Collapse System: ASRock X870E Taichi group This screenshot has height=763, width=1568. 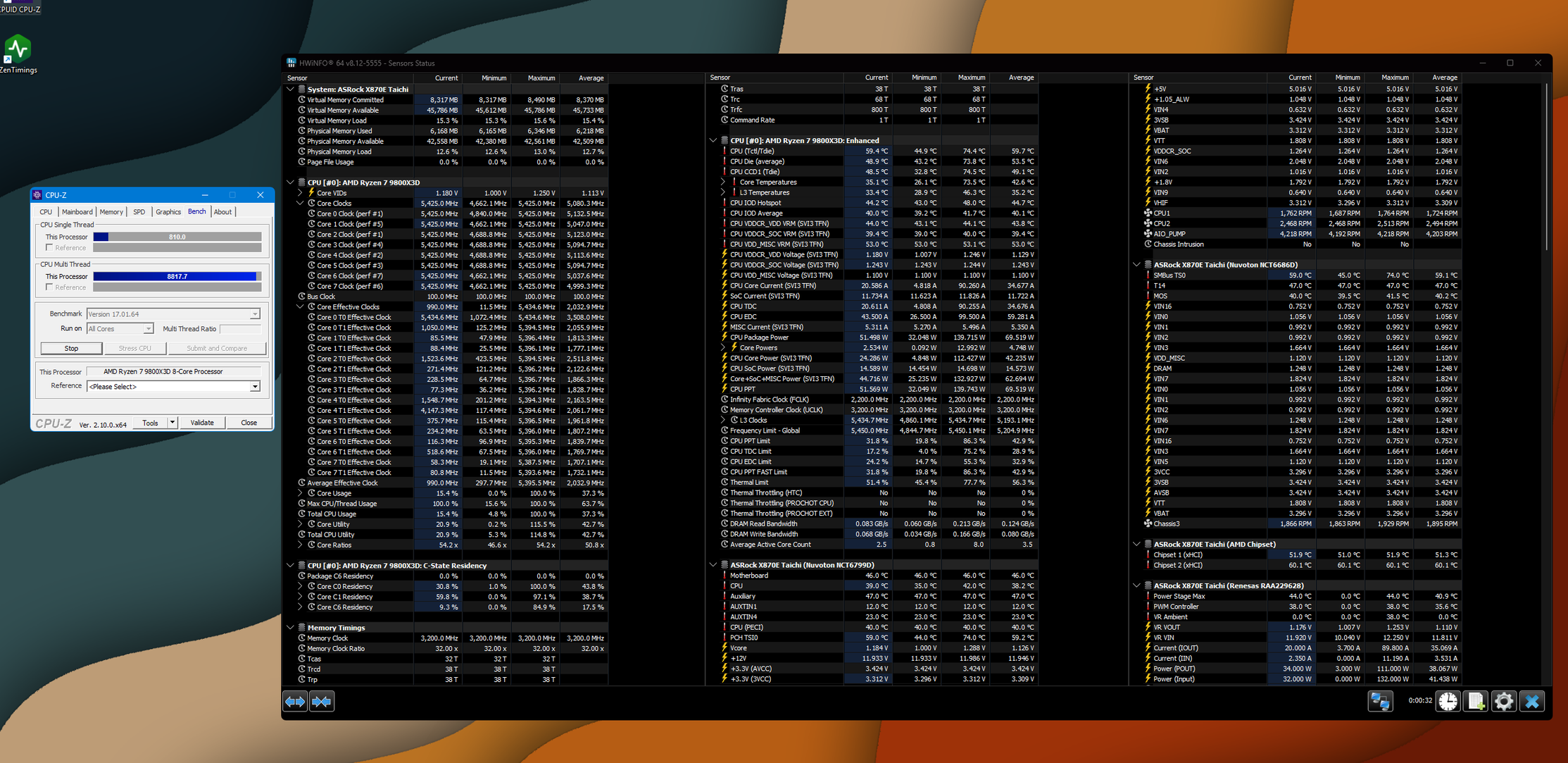point(290,89)
